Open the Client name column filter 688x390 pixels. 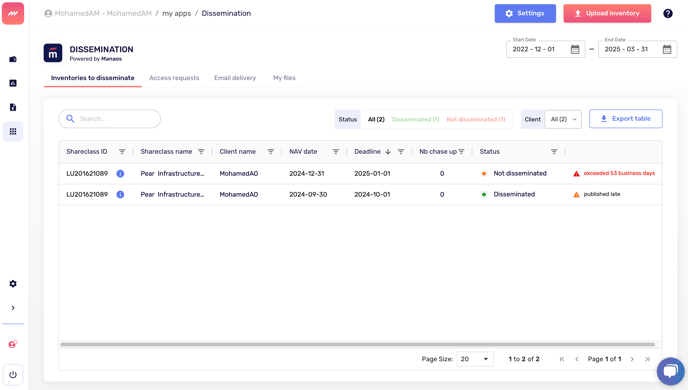[x=271, y=152]
